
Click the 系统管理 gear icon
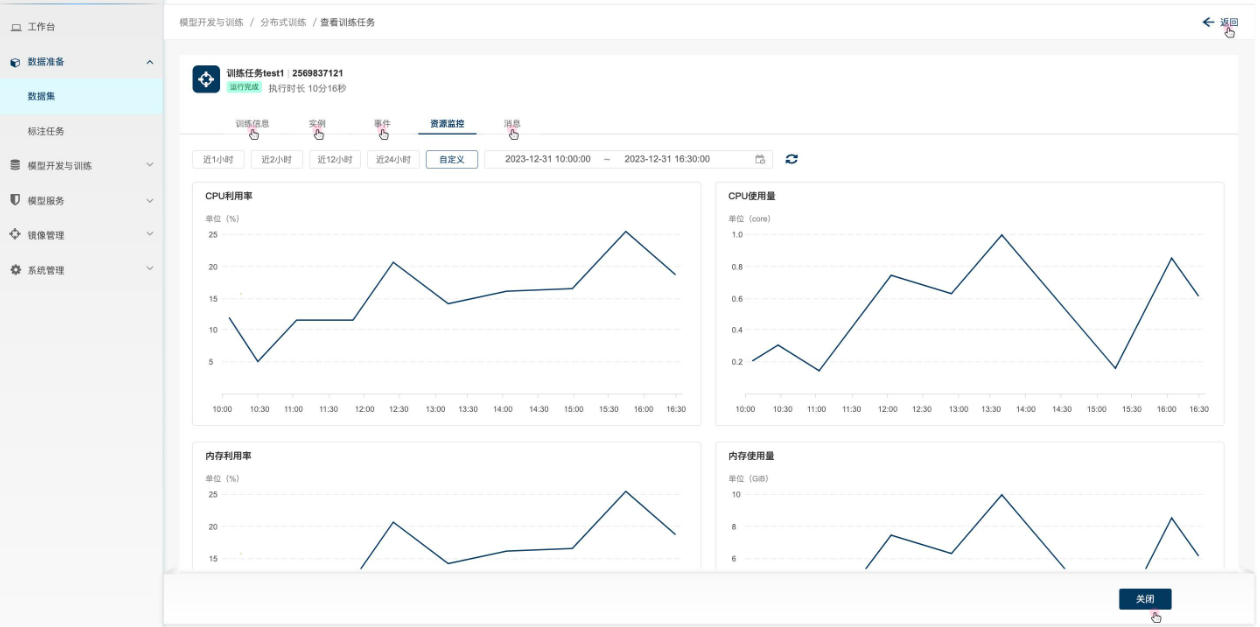click(16, 270)
